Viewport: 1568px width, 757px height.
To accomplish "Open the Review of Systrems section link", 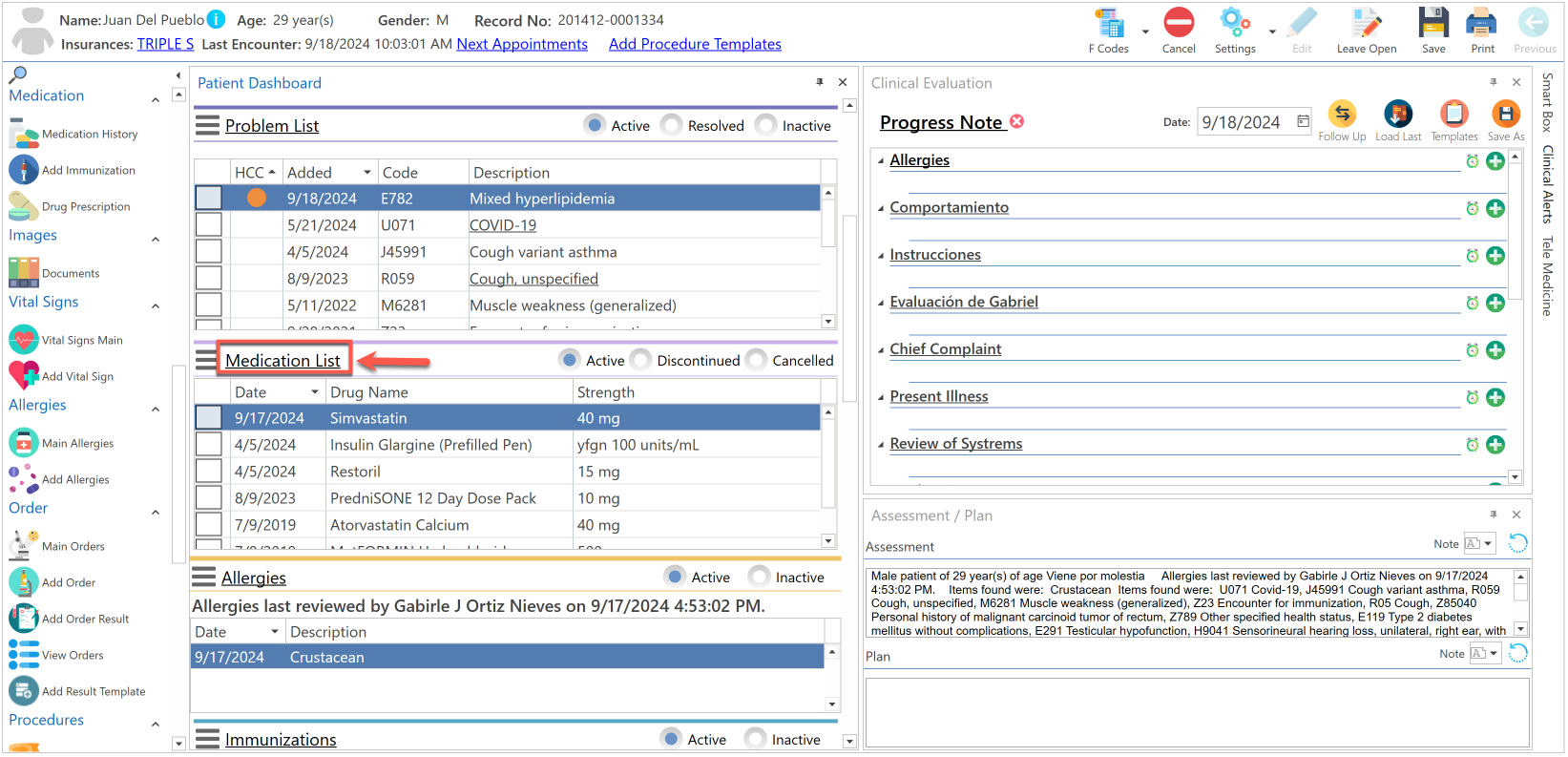I will pyautogui.click(x=956, y=444).
